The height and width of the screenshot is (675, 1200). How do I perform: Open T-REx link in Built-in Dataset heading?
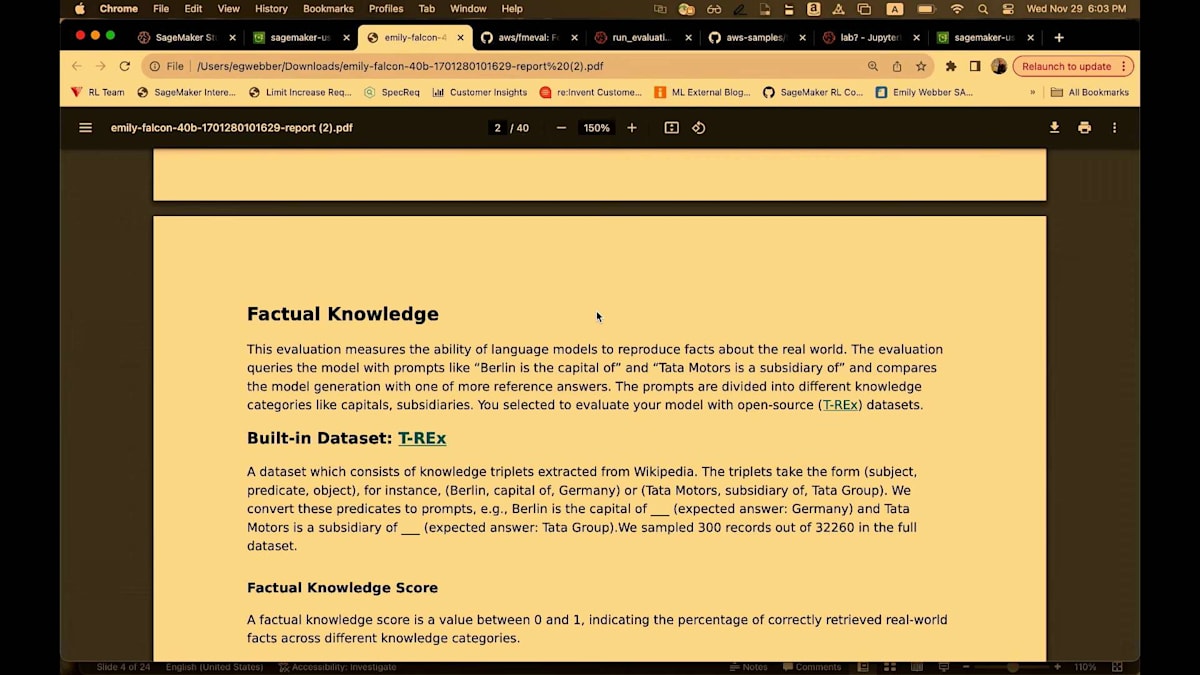(x=422, y=438)
